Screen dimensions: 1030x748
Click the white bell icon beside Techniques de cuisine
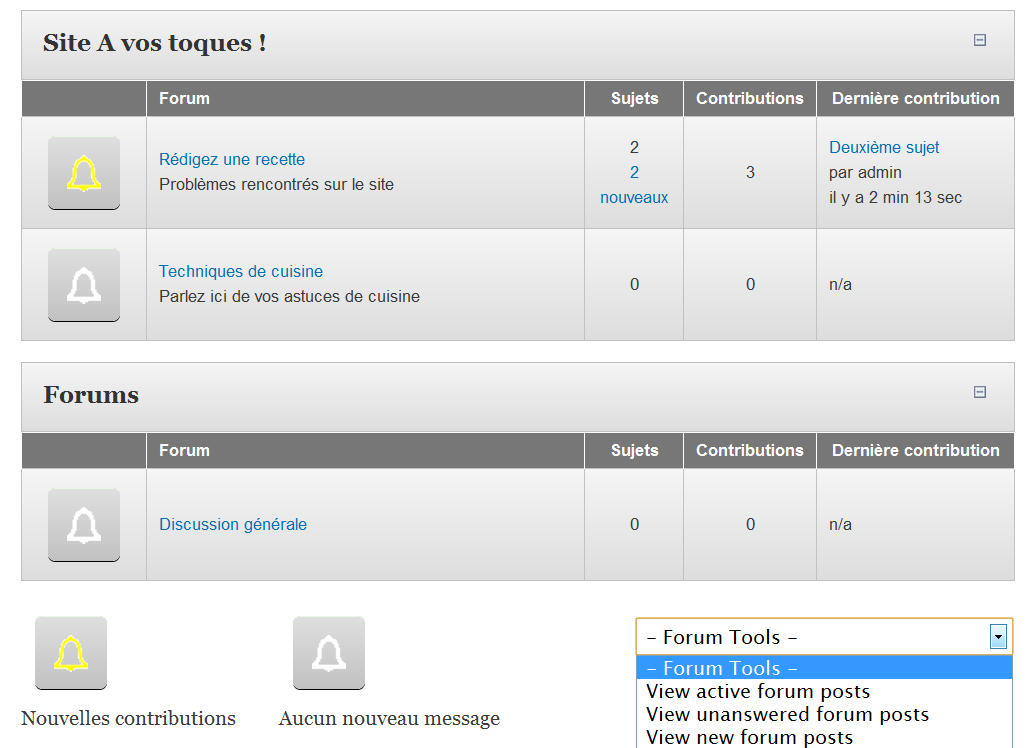point(84,285)
